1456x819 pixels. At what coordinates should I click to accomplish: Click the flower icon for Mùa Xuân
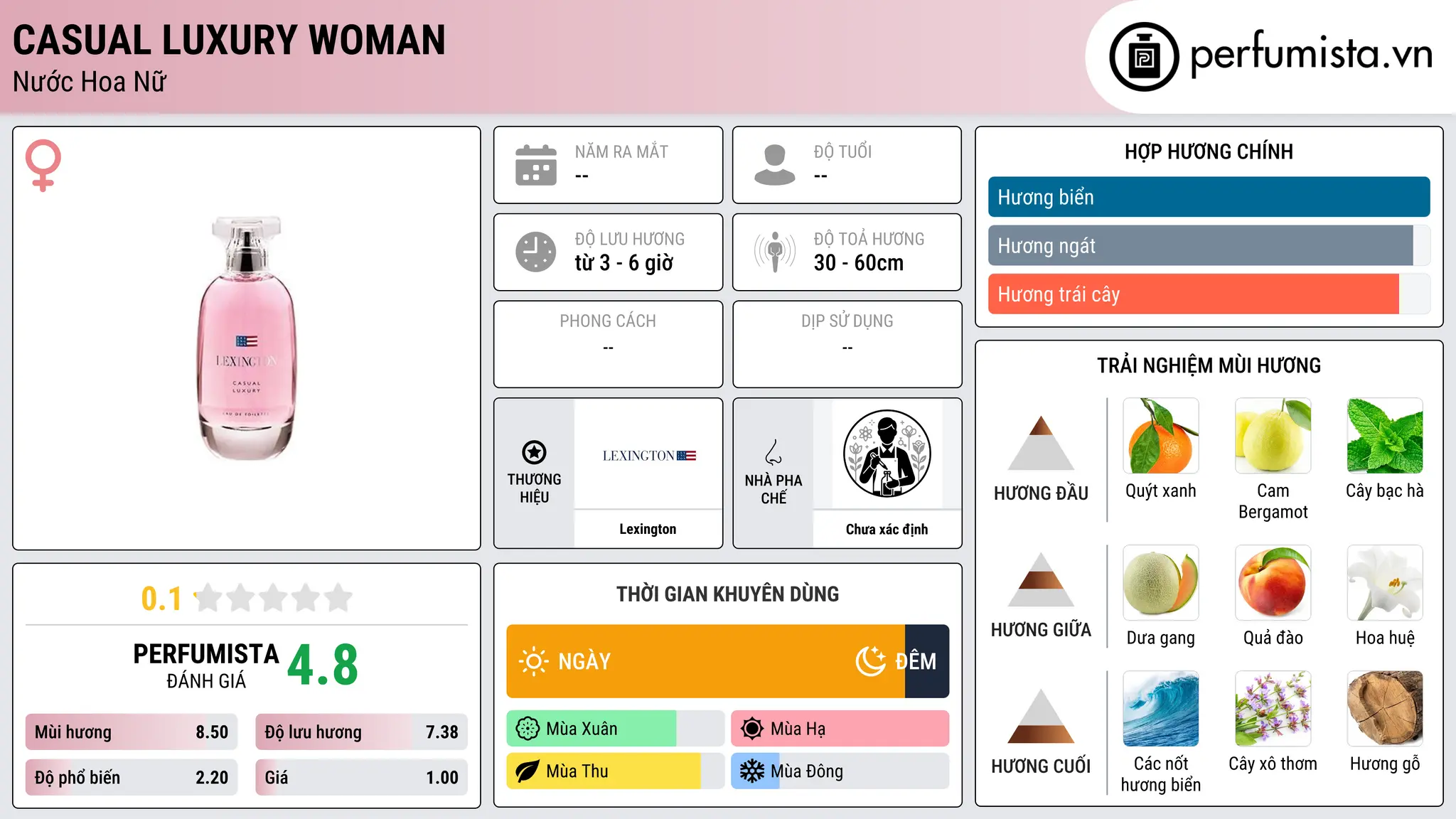(528, 729)
